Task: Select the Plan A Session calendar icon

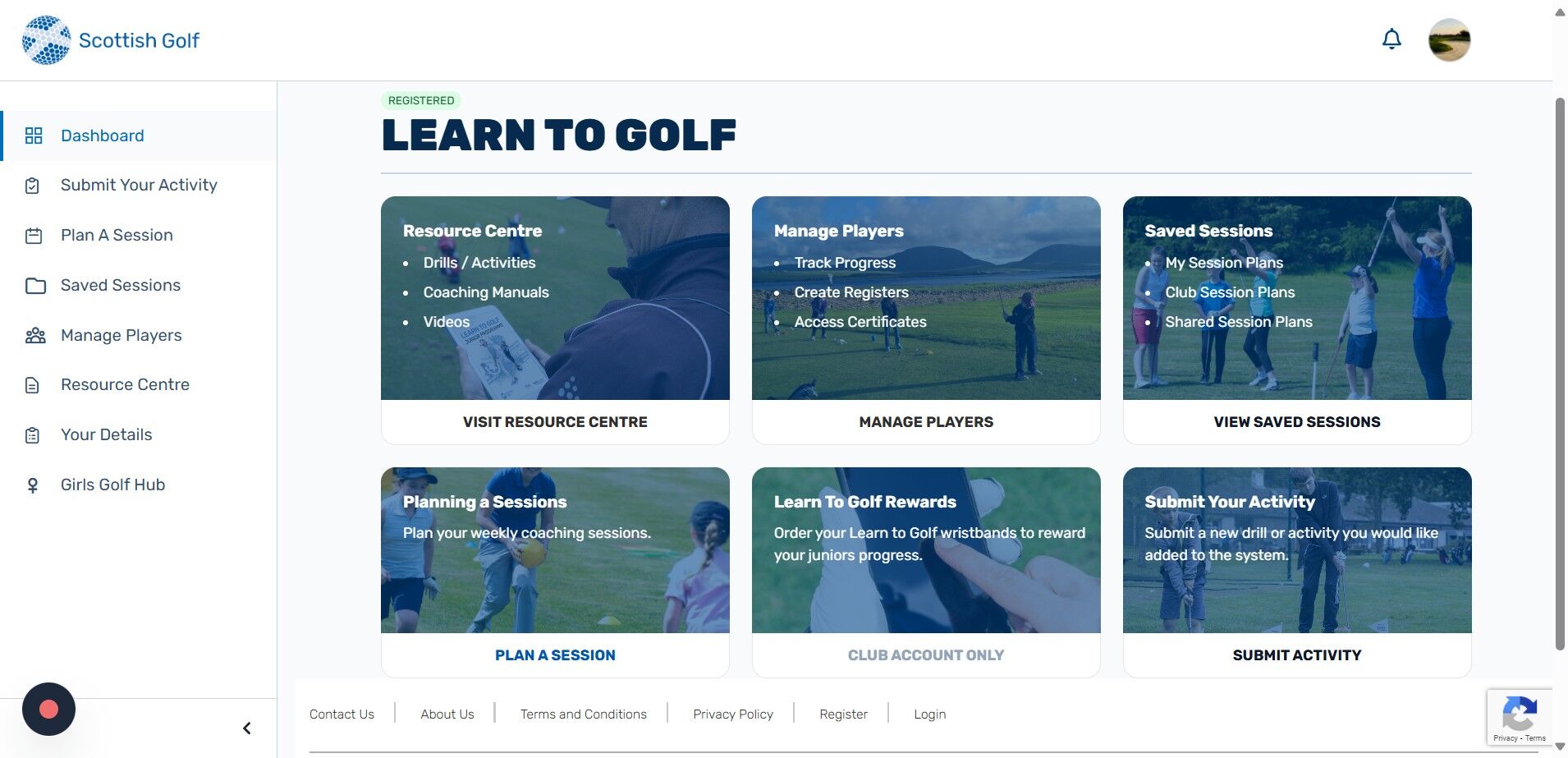Action: point(34,236)
